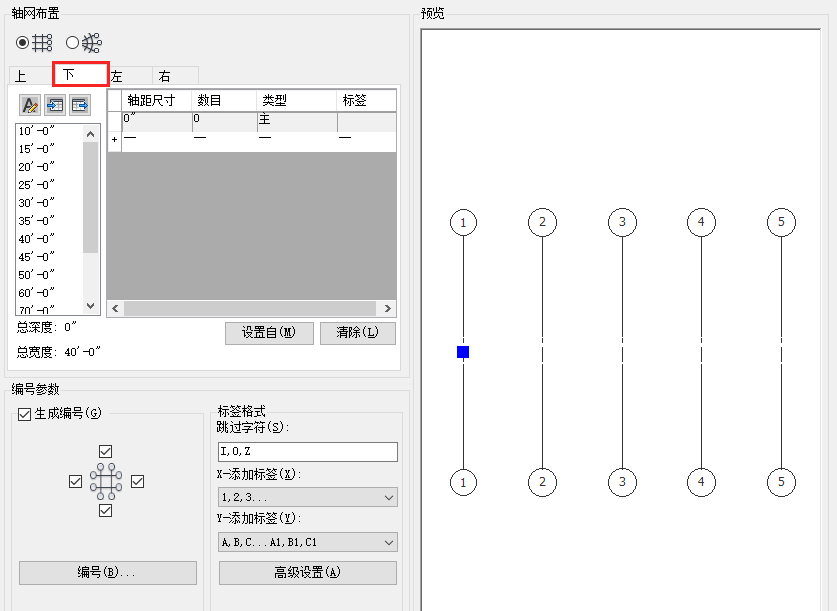
Task: Click the table horizontal scrollbar track
Action: pos(251,308)
